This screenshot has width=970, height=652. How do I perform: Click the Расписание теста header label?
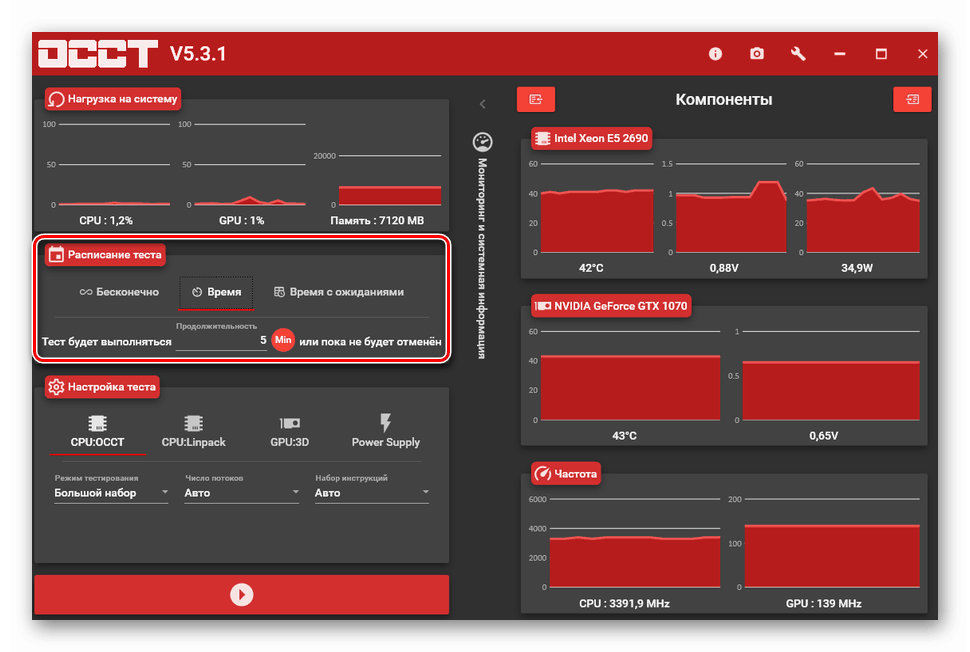point(105,255)
